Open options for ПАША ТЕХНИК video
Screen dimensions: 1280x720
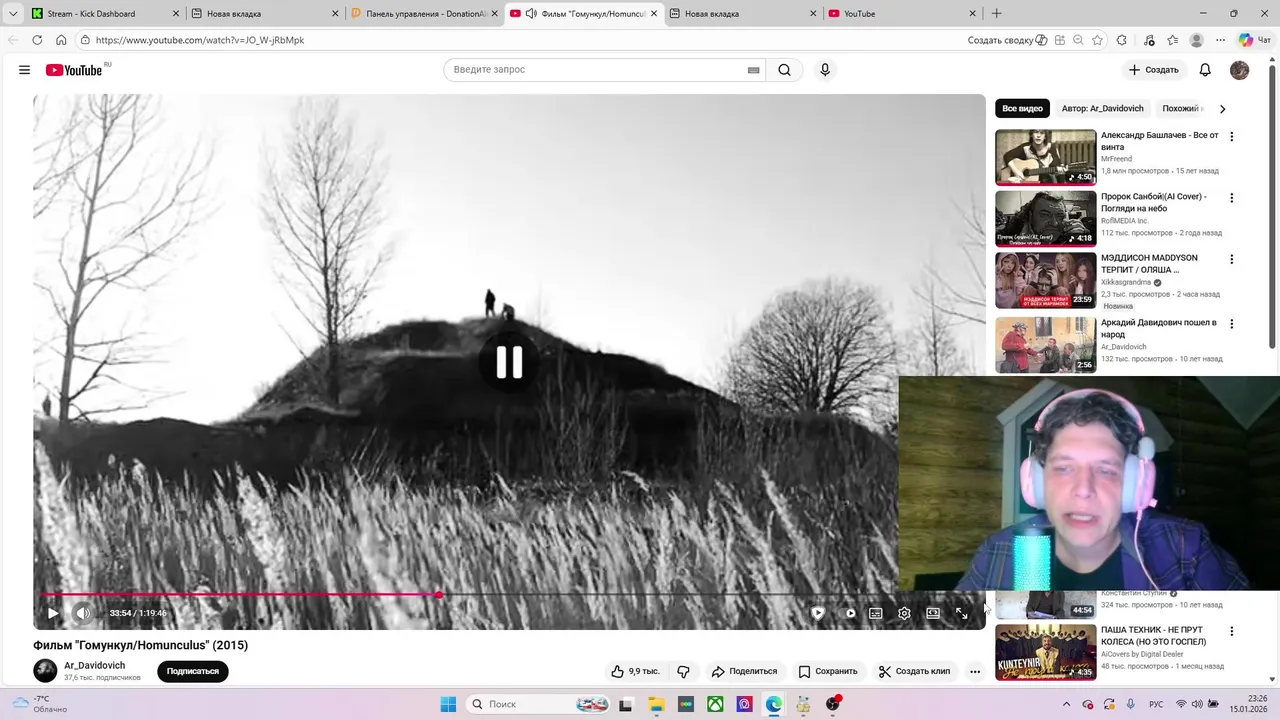click(1232, 631)
